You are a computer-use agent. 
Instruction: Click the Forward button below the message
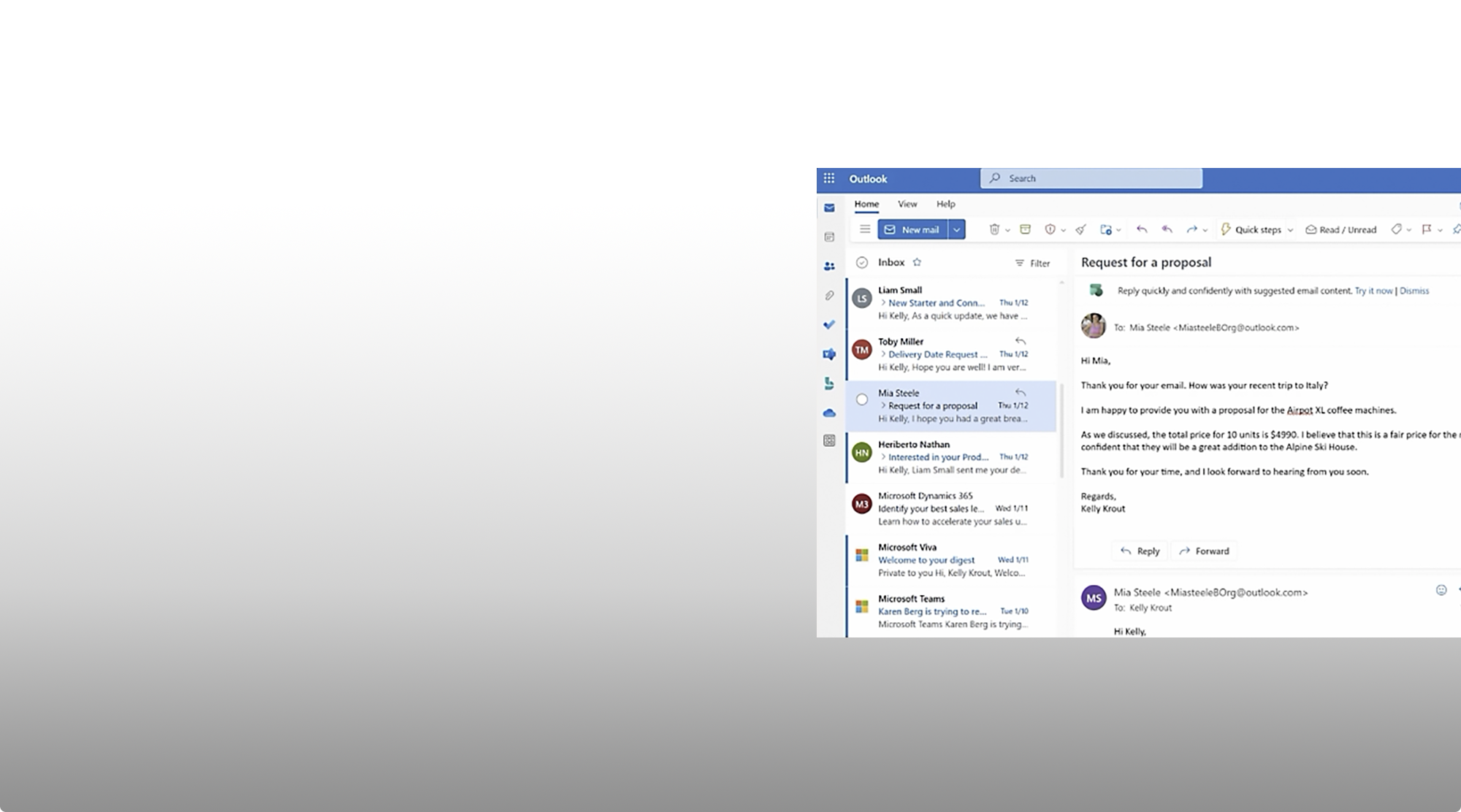point(1204,551)
